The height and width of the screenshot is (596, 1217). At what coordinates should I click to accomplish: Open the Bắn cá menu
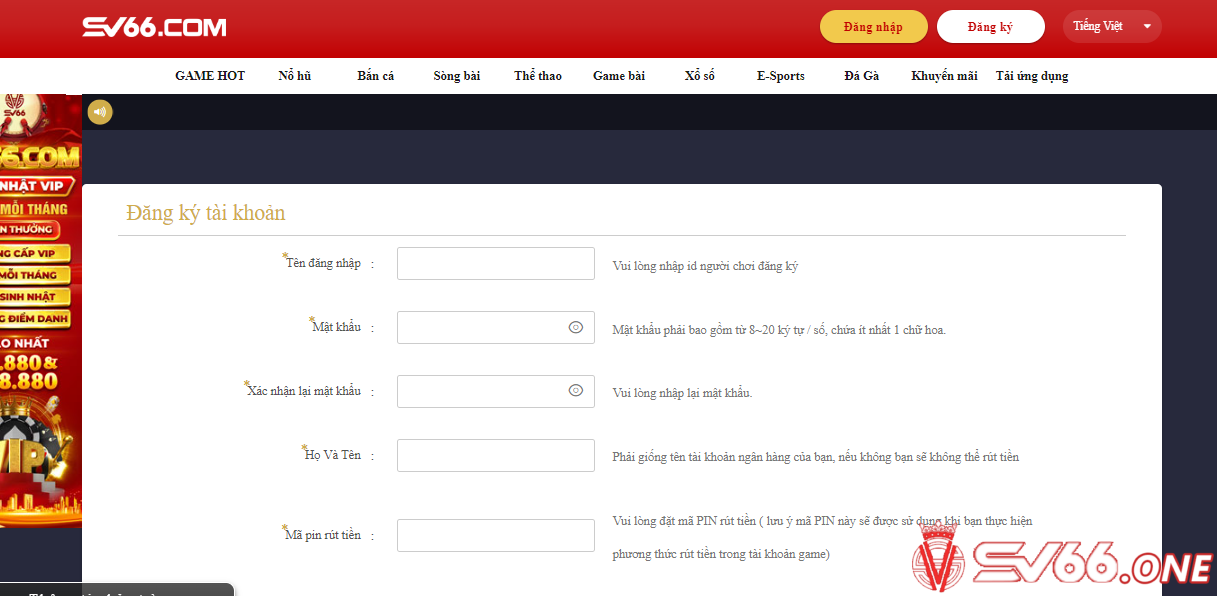(x=376, y=76)
